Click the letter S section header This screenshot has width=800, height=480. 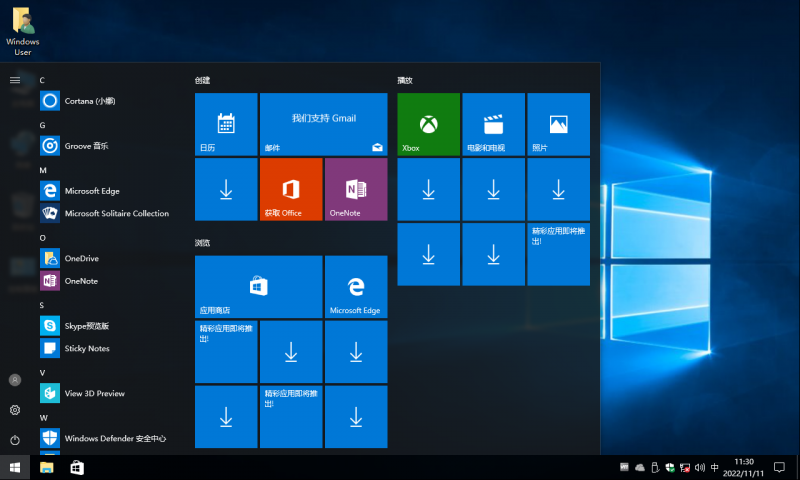42,305
